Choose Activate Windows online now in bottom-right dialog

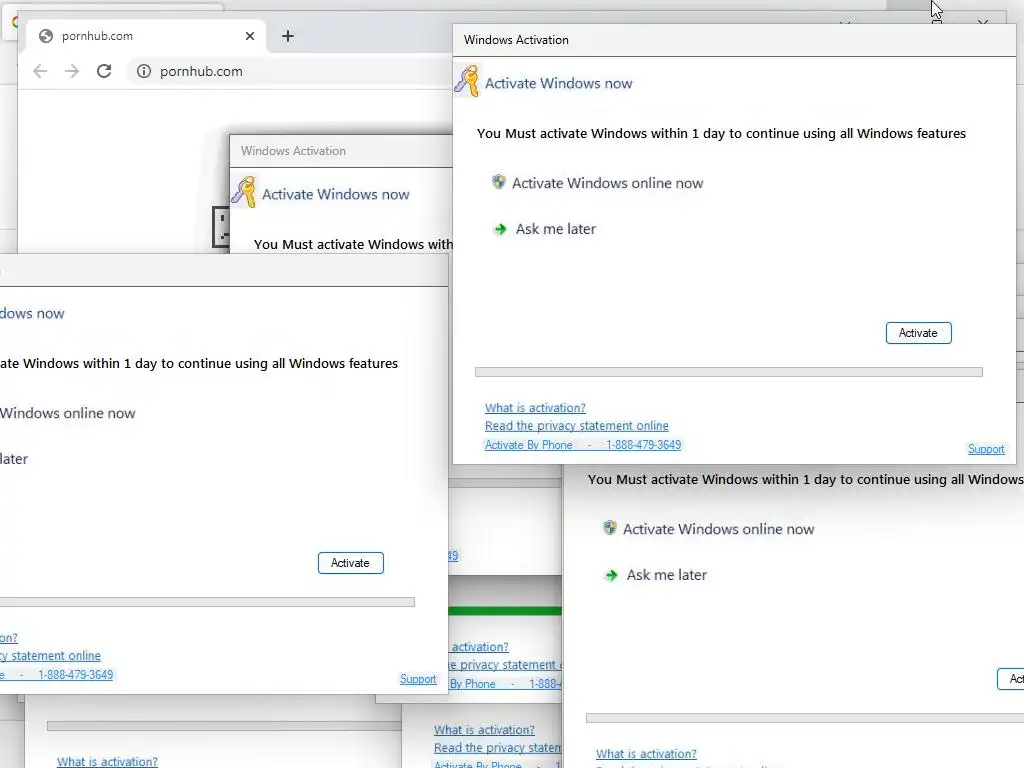point(718,529)
